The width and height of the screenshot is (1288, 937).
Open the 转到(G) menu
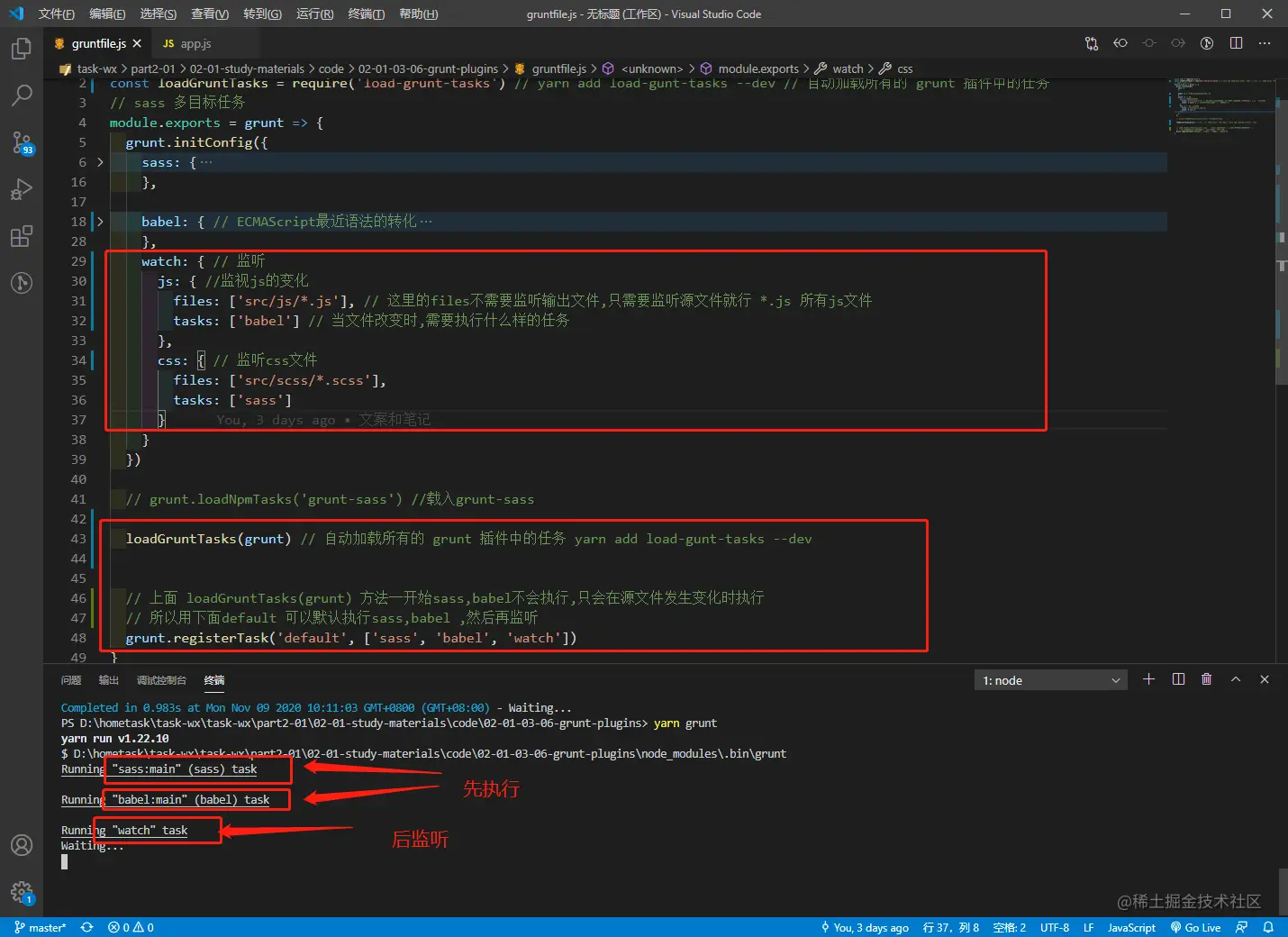(x=262, y=14)
